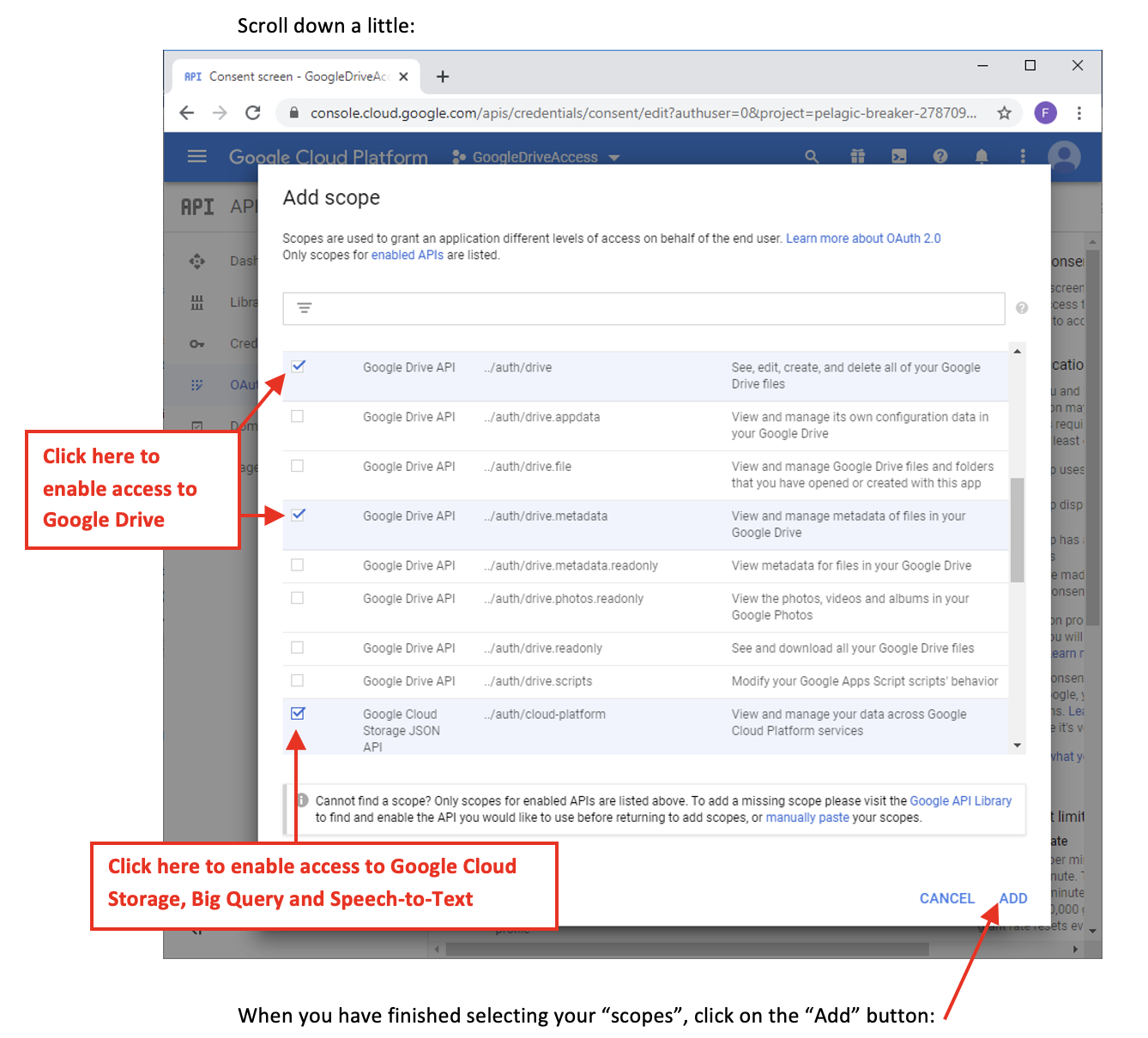This screenshot has width=1148, height=1038.
Task: Click into the scope filter field
Action: point(652,308)
